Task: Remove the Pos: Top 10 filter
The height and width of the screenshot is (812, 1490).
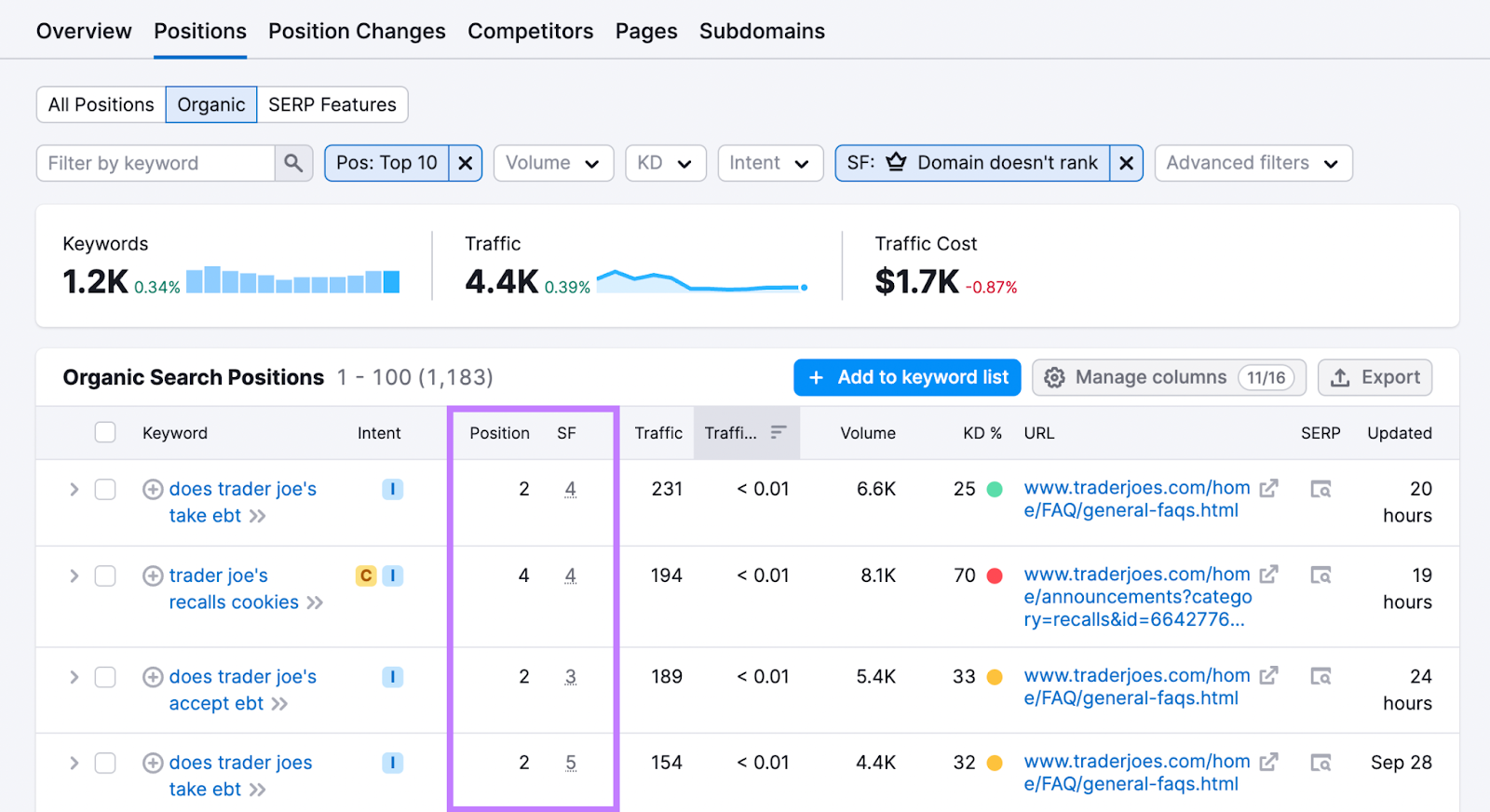Action: coord(466,163)
